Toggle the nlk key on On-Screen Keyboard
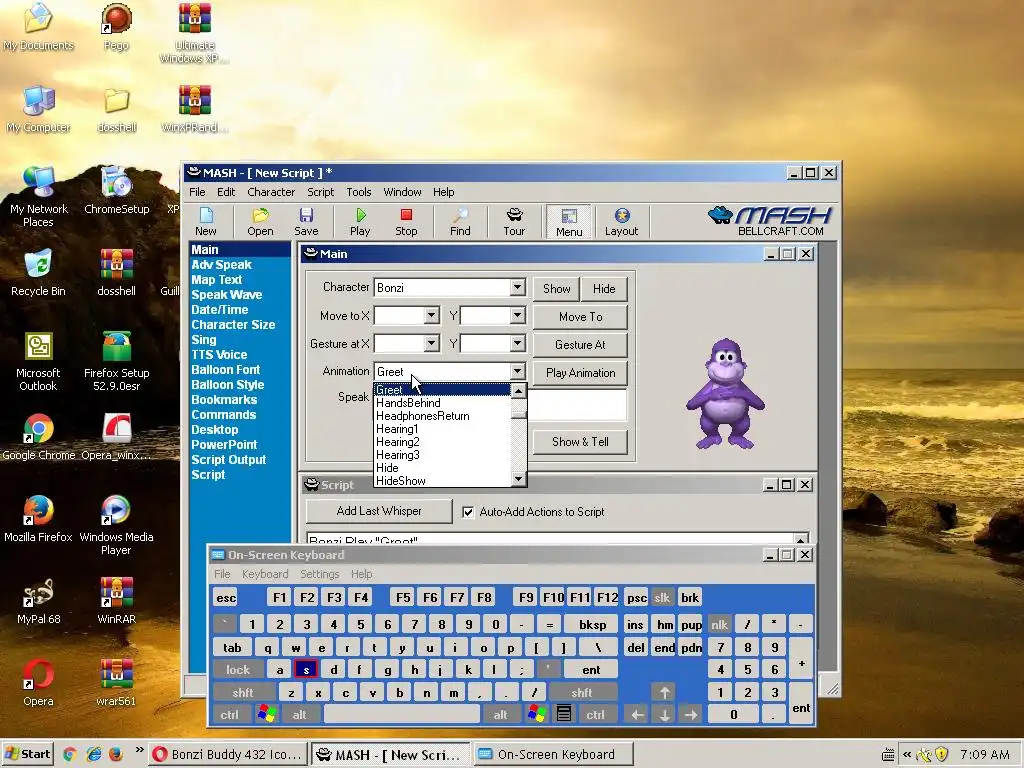The height and width of the screenshot is (768, 1024). (x=719, y=624)
